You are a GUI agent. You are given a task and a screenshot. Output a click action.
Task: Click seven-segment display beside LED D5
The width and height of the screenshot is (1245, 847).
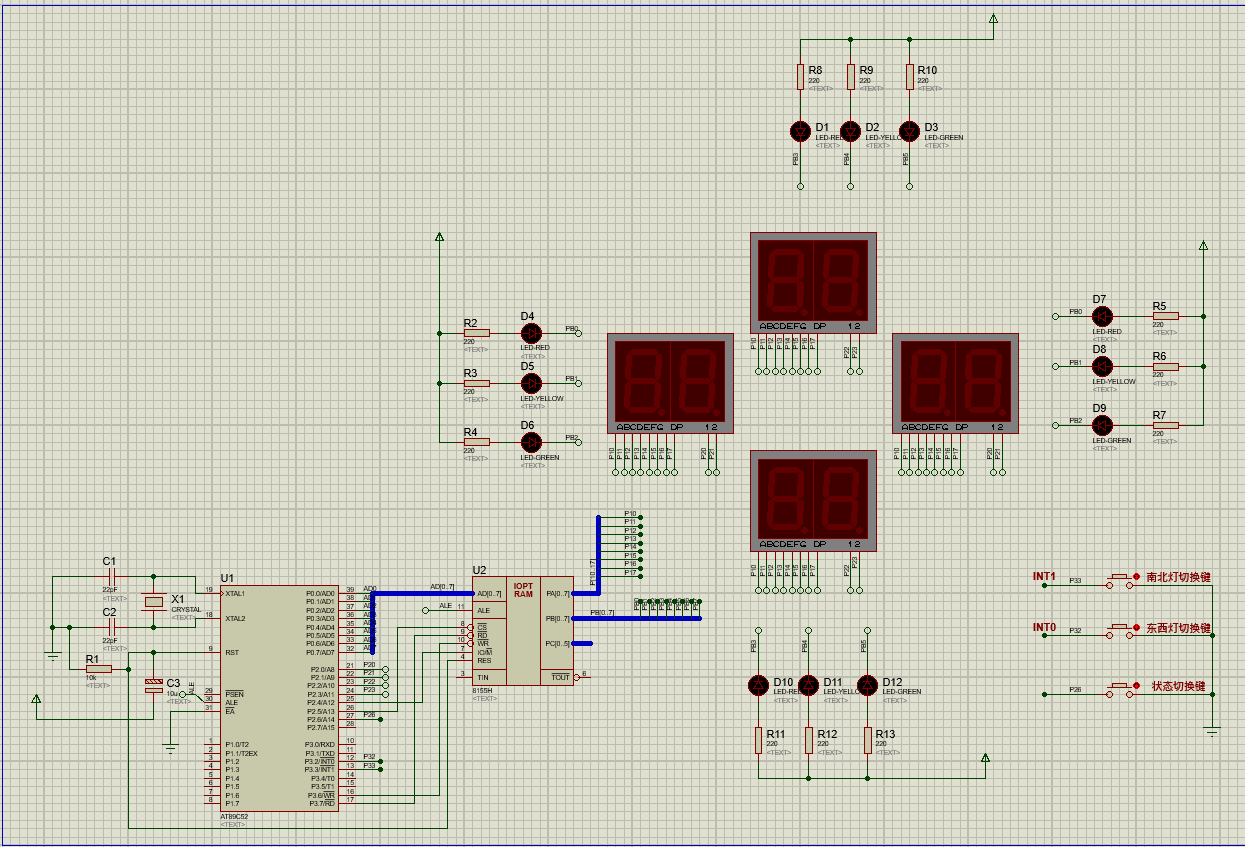pos(670,383)
